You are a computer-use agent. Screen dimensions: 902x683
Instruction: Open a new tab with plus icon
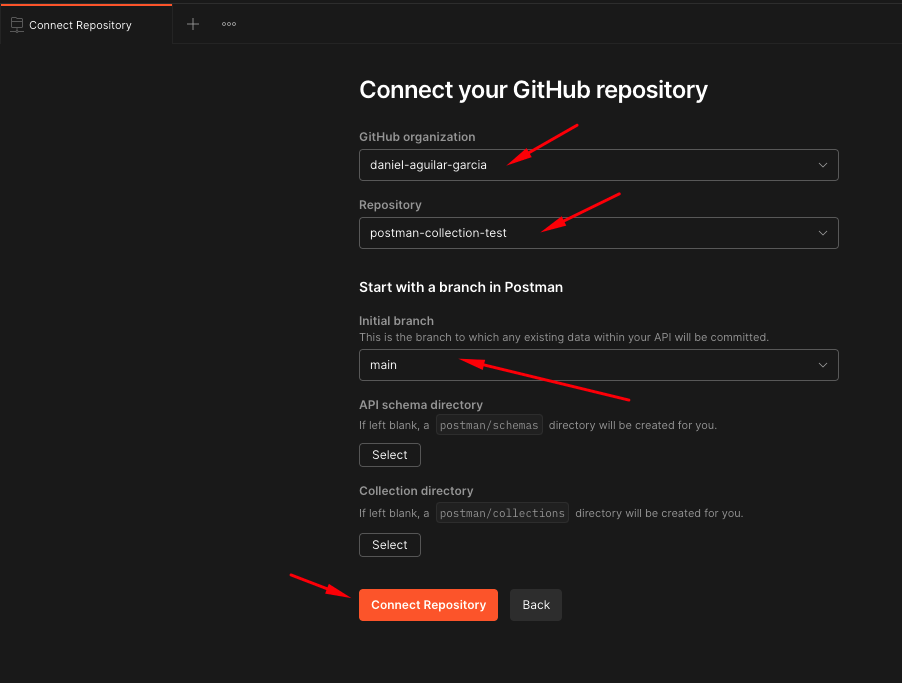click(x=193, y=24)
